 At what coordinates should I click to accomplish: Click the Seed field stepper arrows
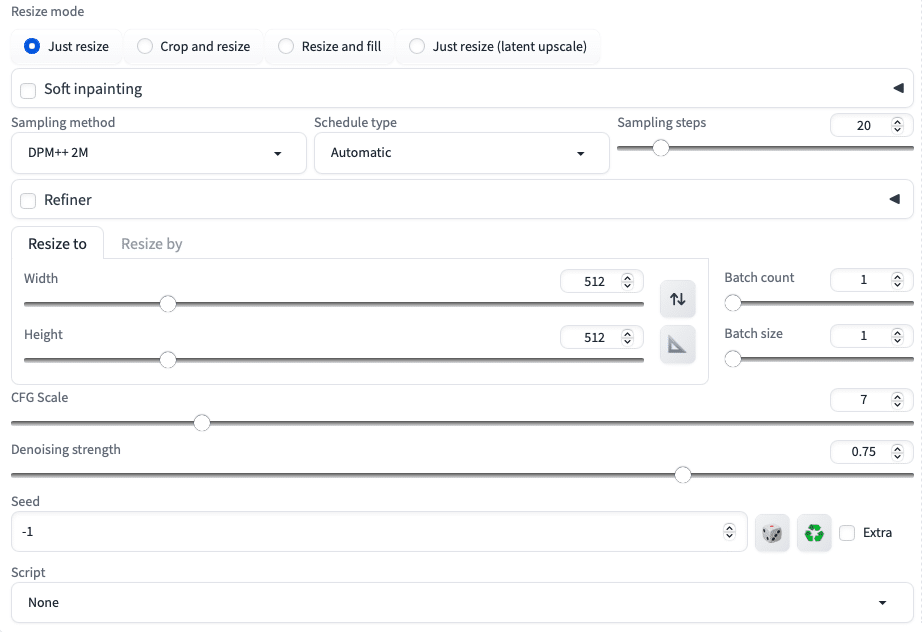[x=729, y=531]
